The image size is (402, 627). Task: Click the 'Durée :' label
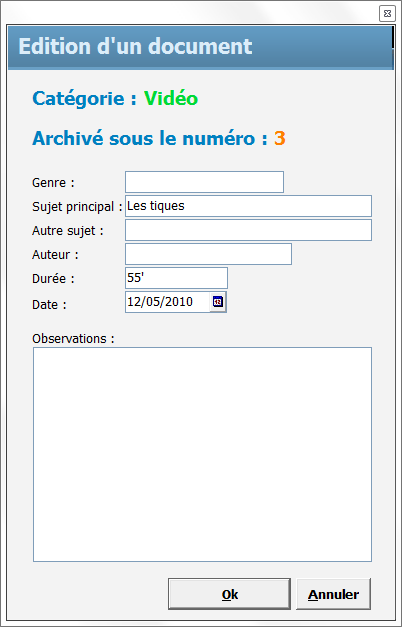pyautogui.click(x=53, y=279)
